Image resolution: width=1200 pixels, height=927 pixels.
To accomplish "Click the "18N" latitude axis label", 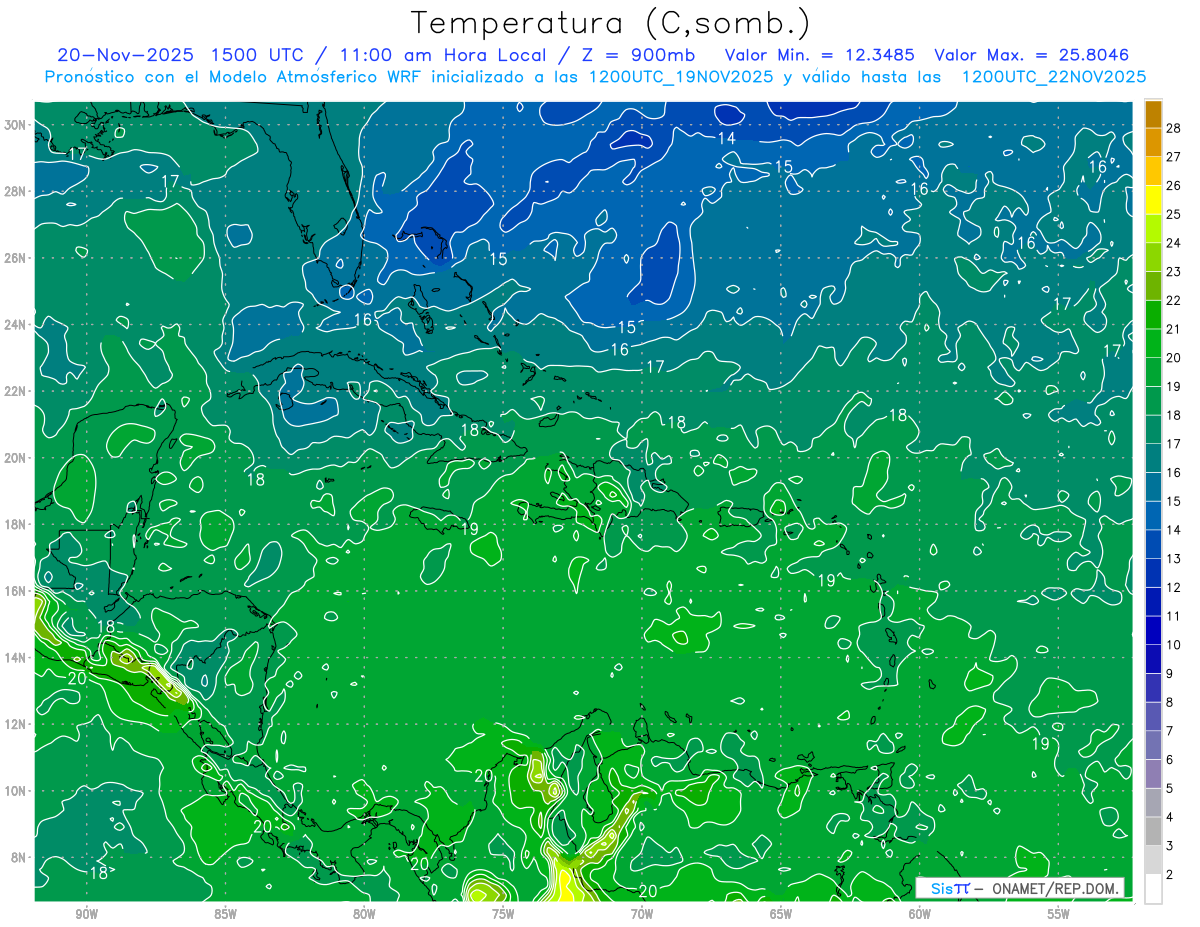I will click(17, 524).
